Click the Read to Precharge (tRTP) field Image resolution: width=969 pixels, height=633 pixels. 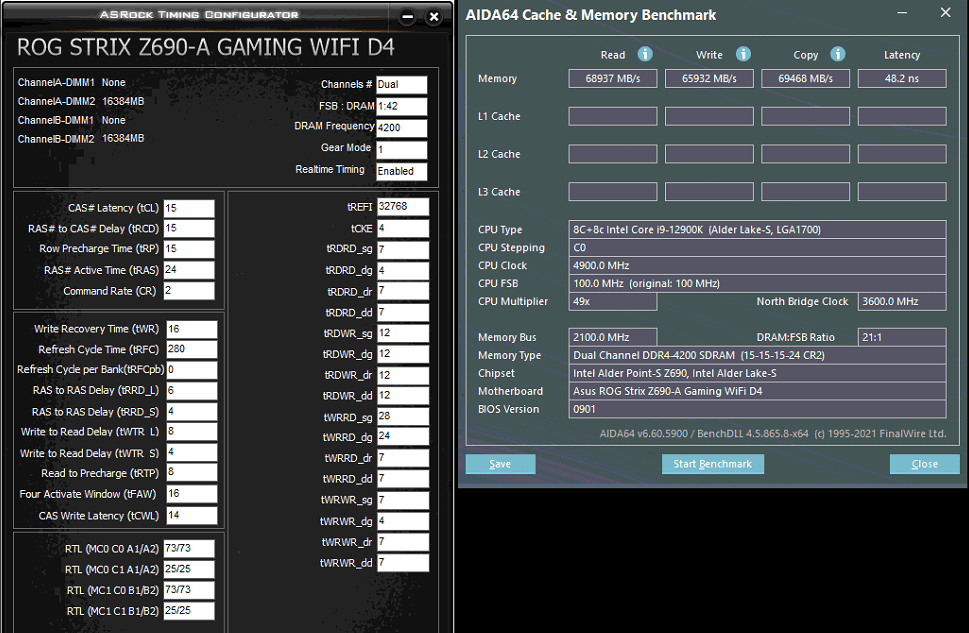pos(192,472)
